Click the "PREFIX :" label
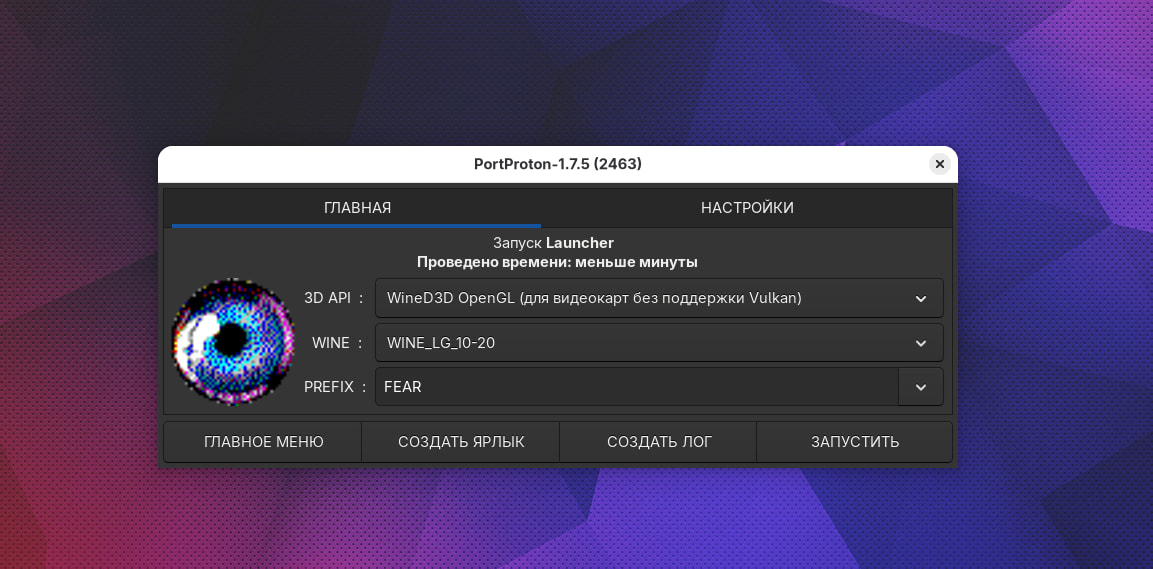The width and height of the screenshot is (1153, 569). [x=335, y=387]
